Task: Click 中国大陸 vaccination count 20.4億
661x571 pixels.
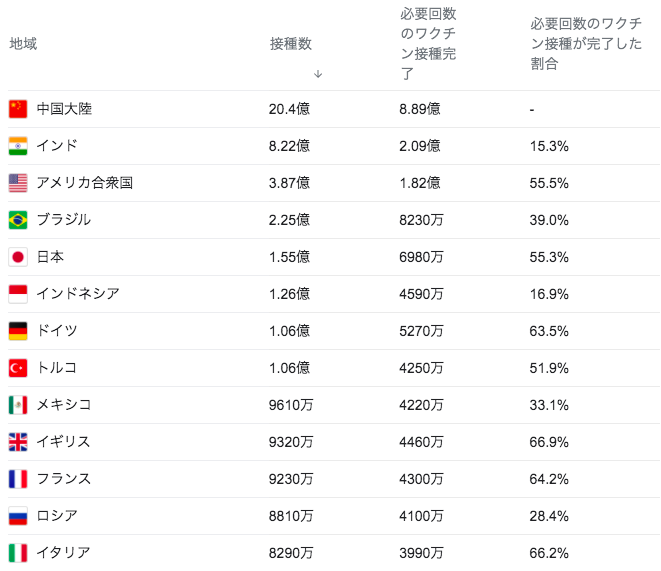Action: [x=289, y=109]
